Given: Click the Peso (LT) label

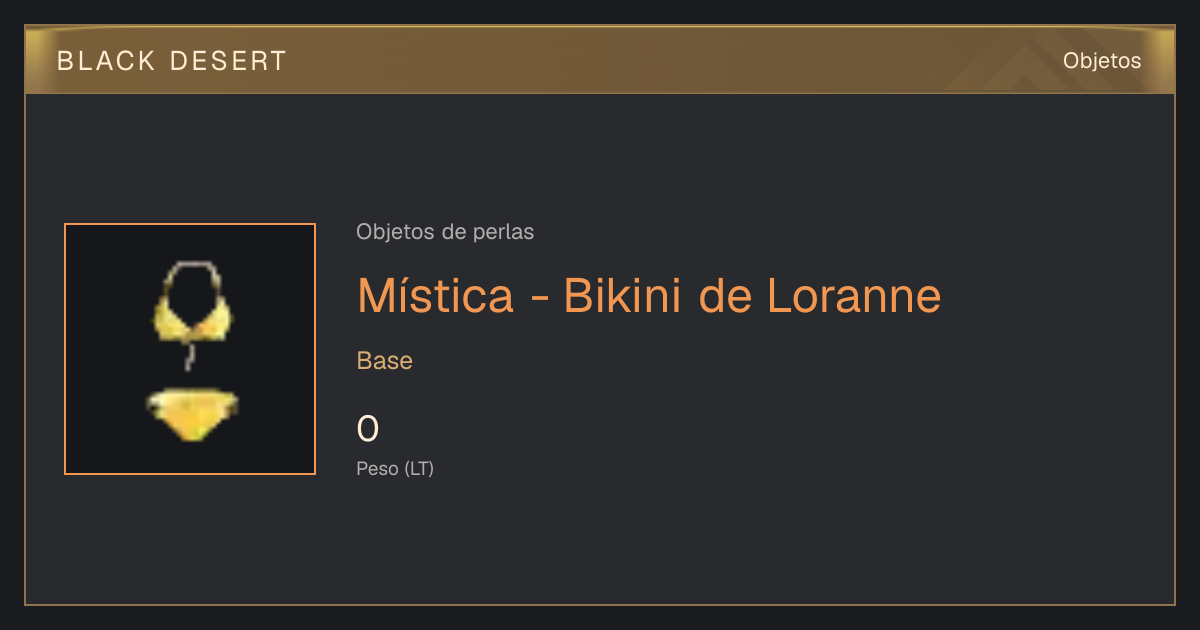Looking at the screenshot, I should tap(395, 468).
